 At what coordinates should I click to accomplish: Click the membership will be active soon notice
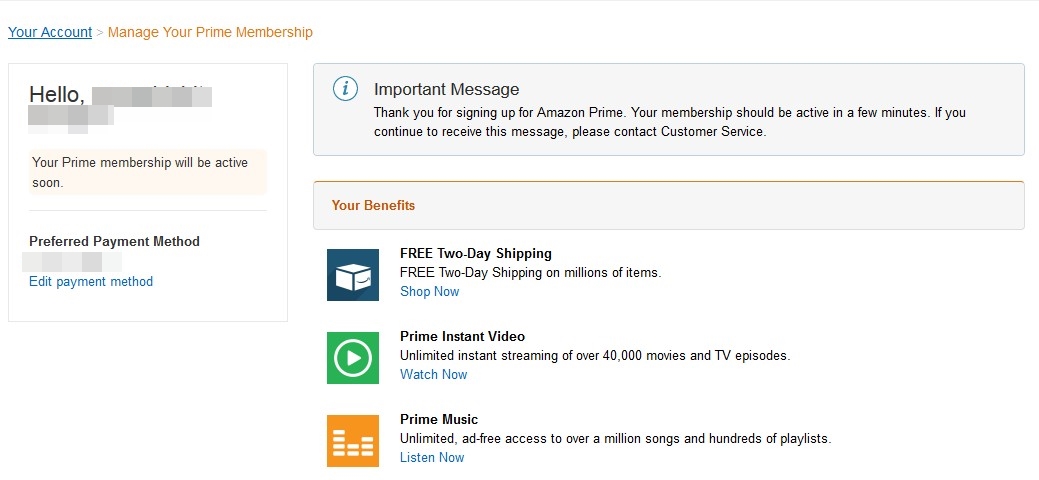click(x=148, y=172)
